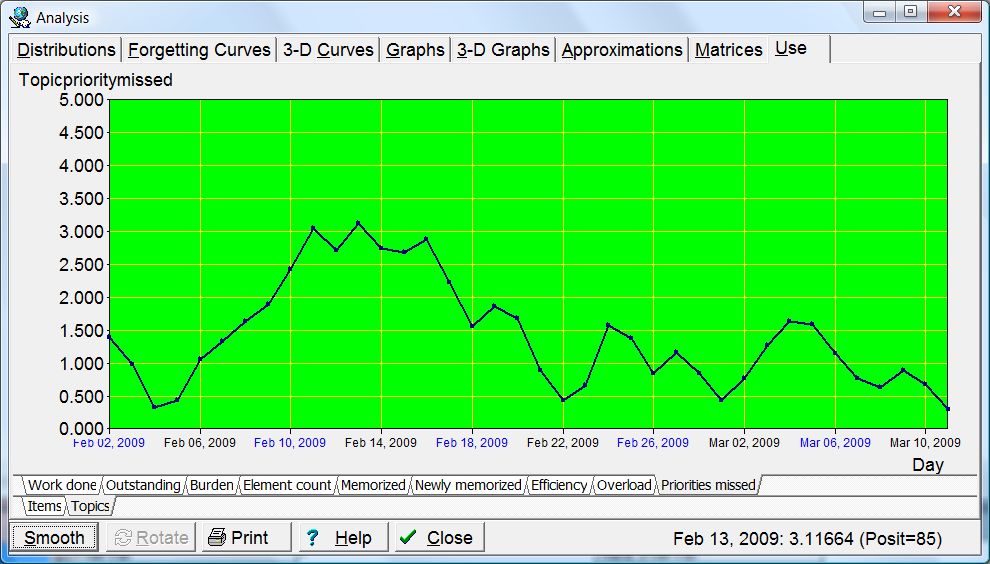Select the Items sub-tab
990x564 pixels.
click(x=44, y=506)
